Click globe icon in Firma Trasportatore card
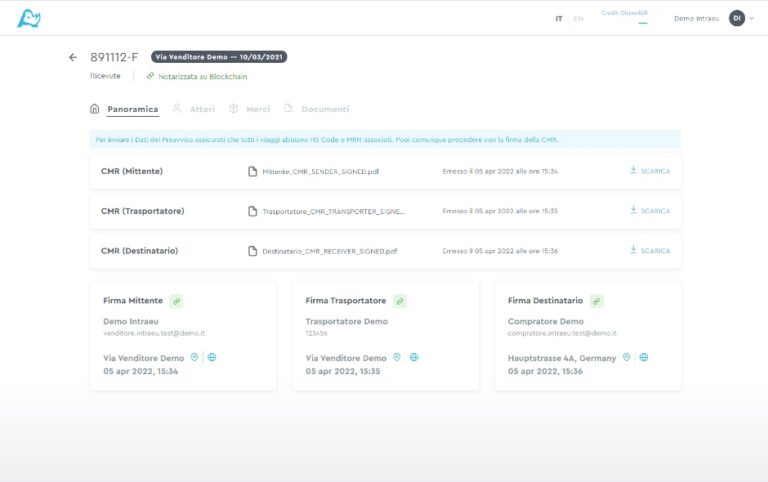The image size is (768, 482). pos(414,357)
